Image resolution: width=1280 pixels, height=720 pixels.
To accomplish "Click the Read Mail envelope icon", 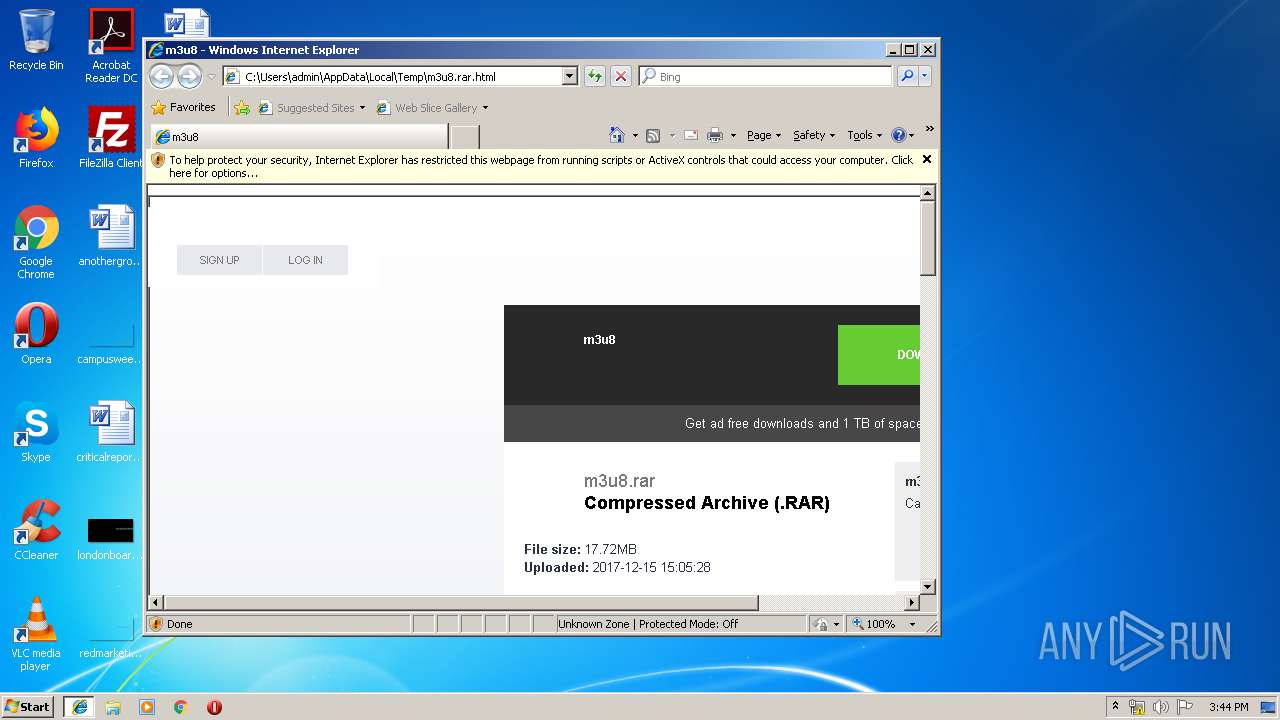I will tap(691, 135).
